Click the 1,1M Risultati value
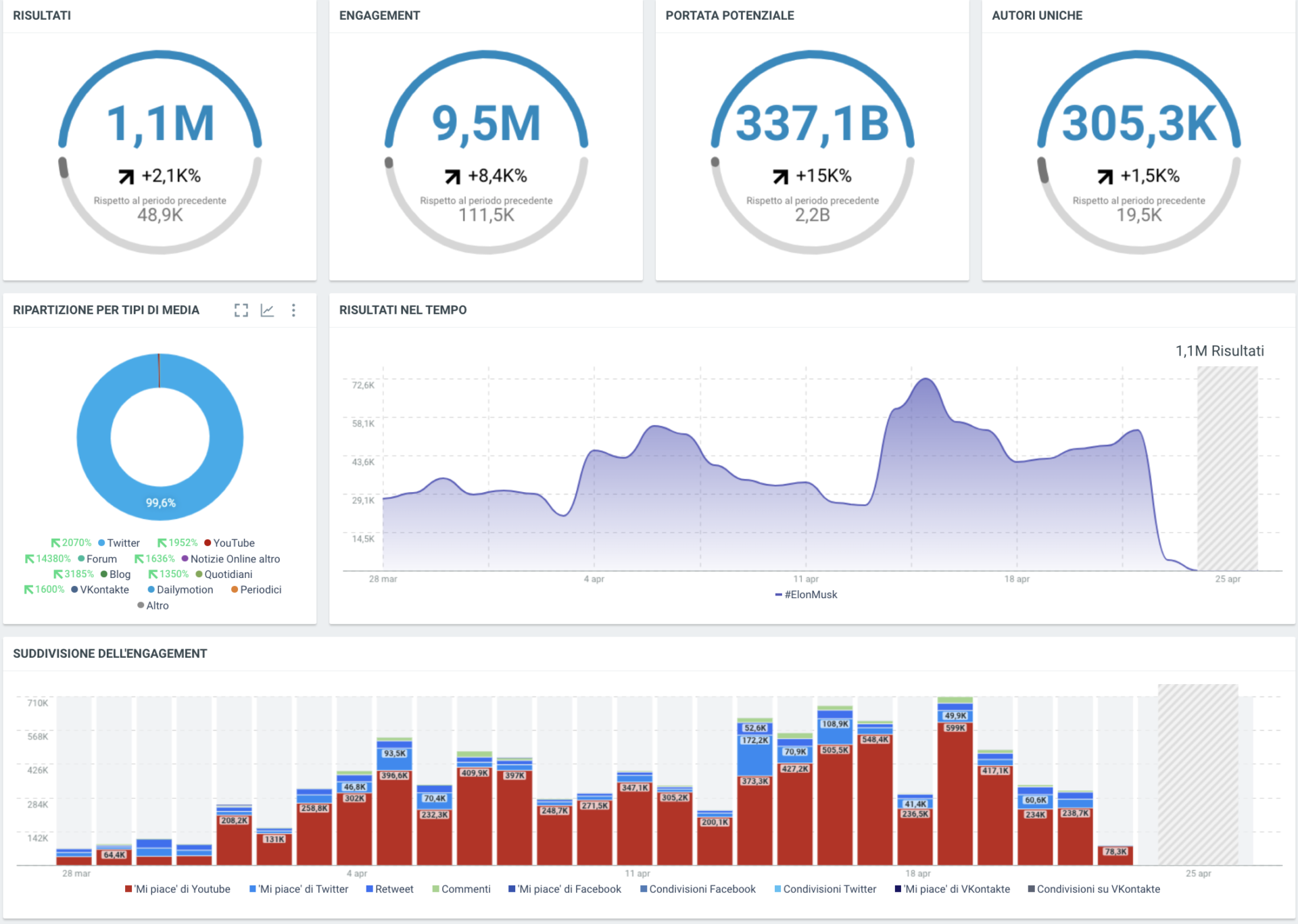 tap(161, 124)
